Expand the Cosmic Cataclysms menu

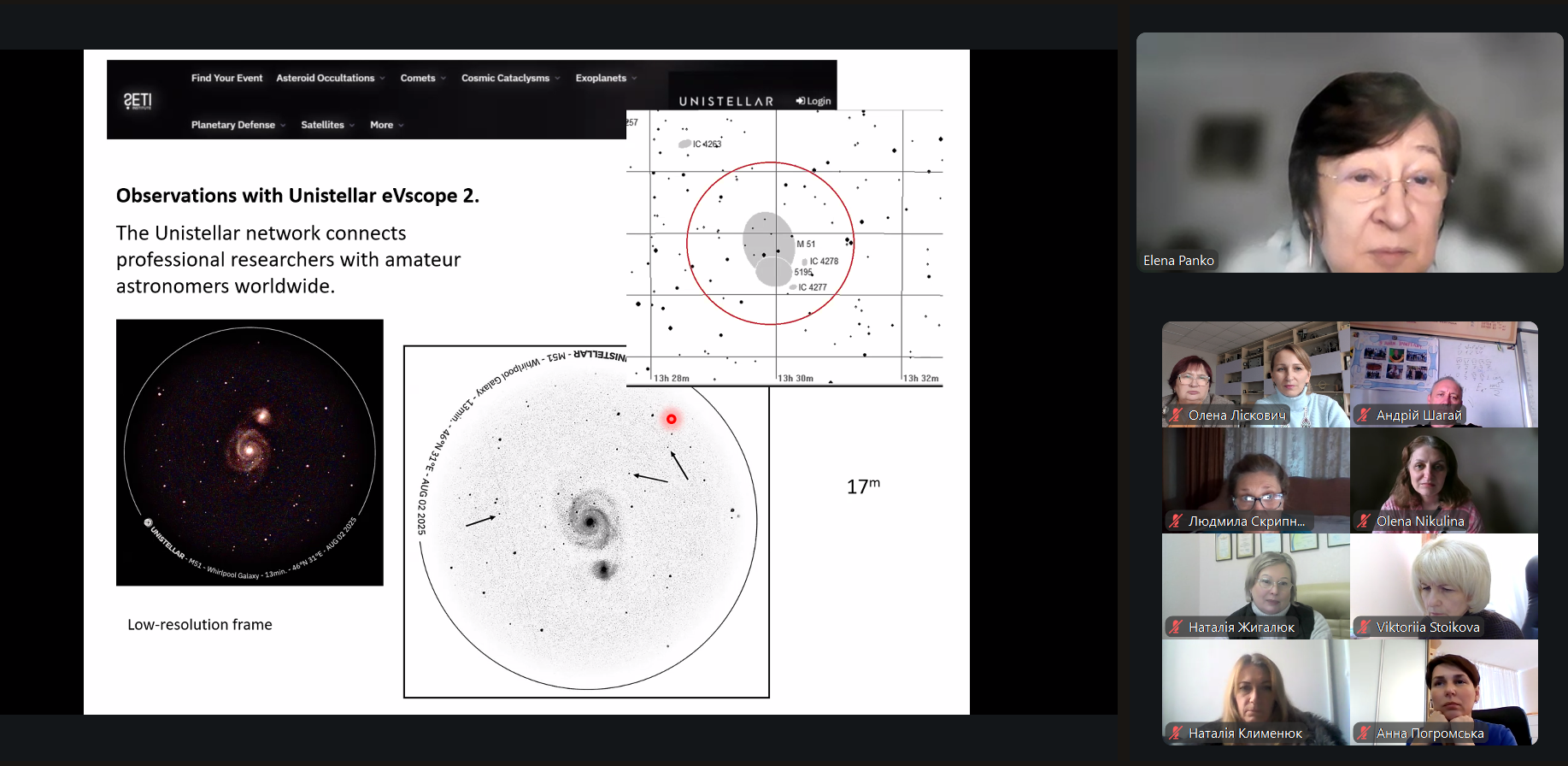(510, 78)
